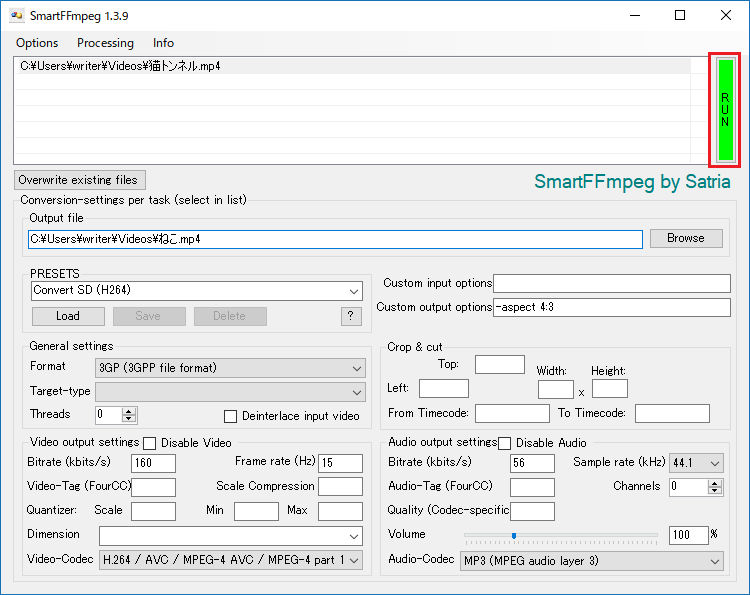Viewport: 750px width, 595px height.
Task: Click the Quantizer Scale field
Action: click(x=154, y=511)
